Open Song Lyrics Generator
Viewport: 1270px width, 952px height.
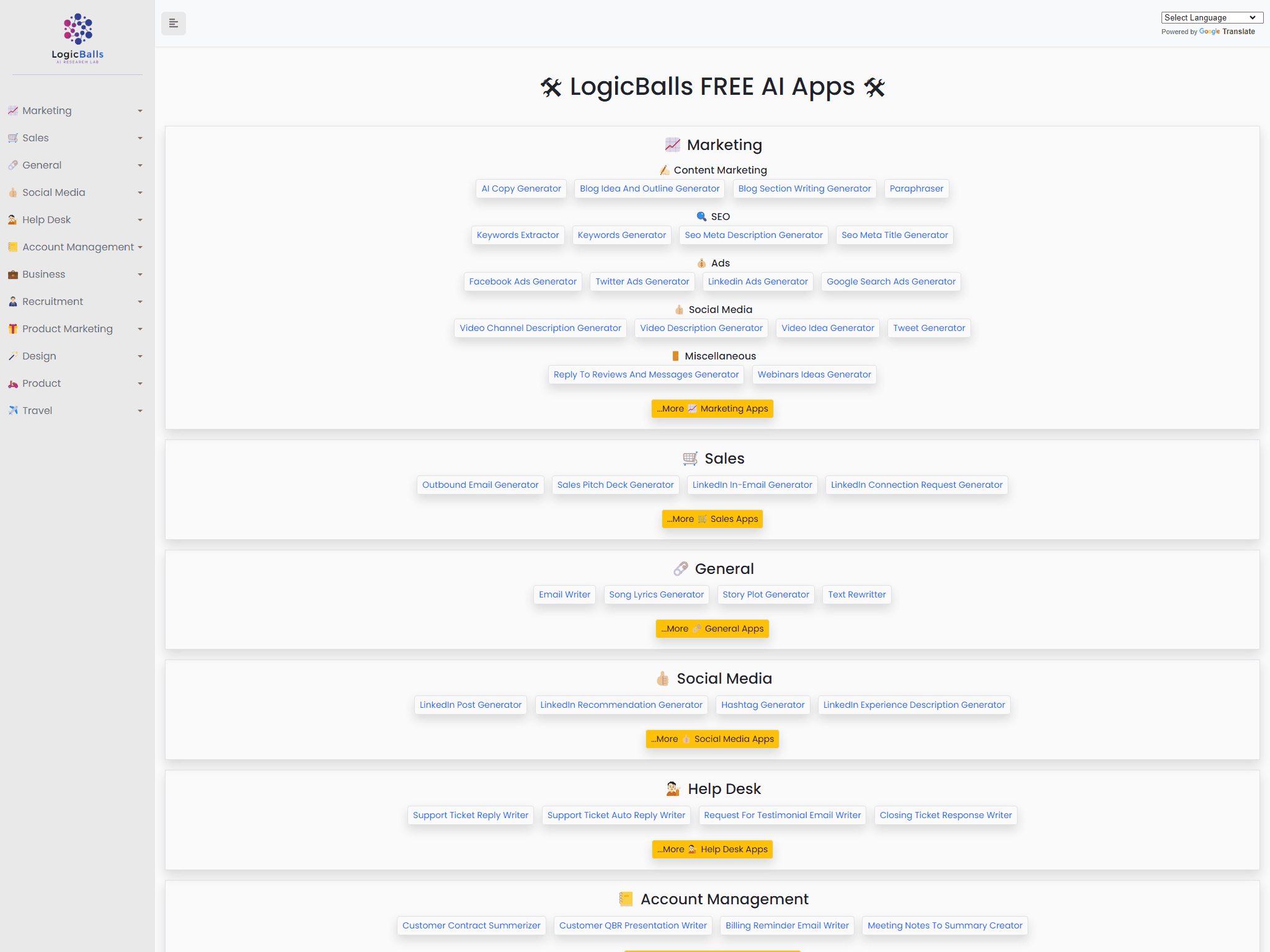(x=656, y=595)
